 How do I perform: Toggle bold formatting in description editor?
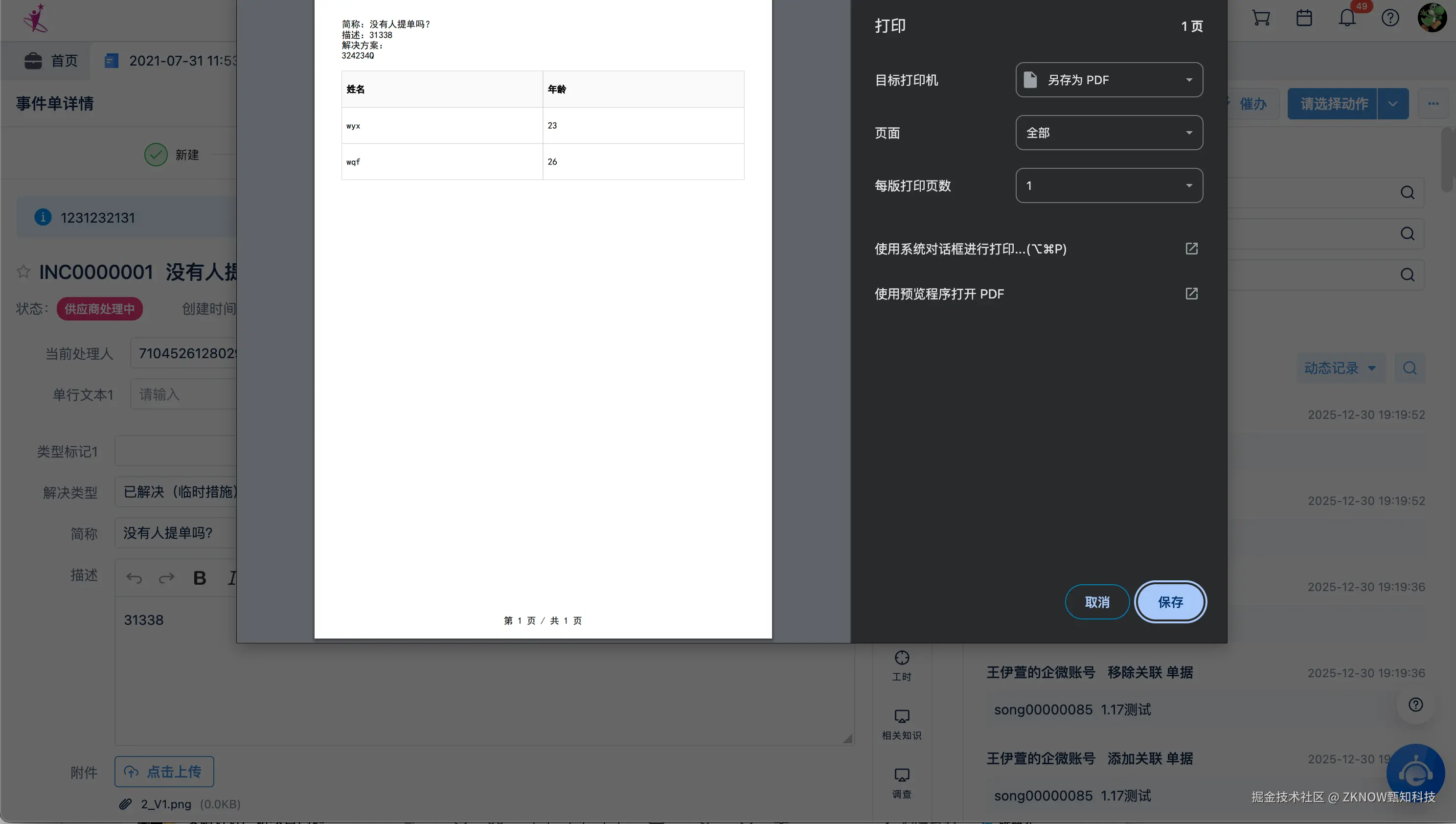point(200,578)
